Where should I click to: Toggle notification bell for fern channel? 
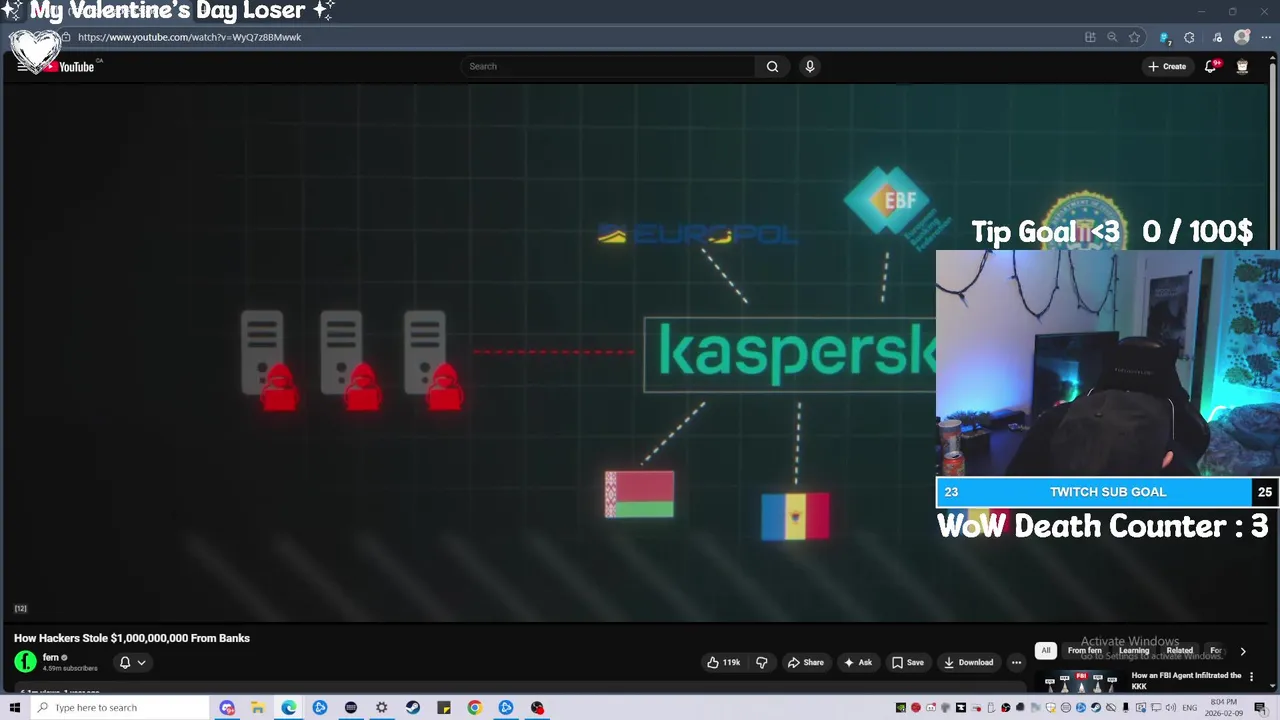coord(125,662)
